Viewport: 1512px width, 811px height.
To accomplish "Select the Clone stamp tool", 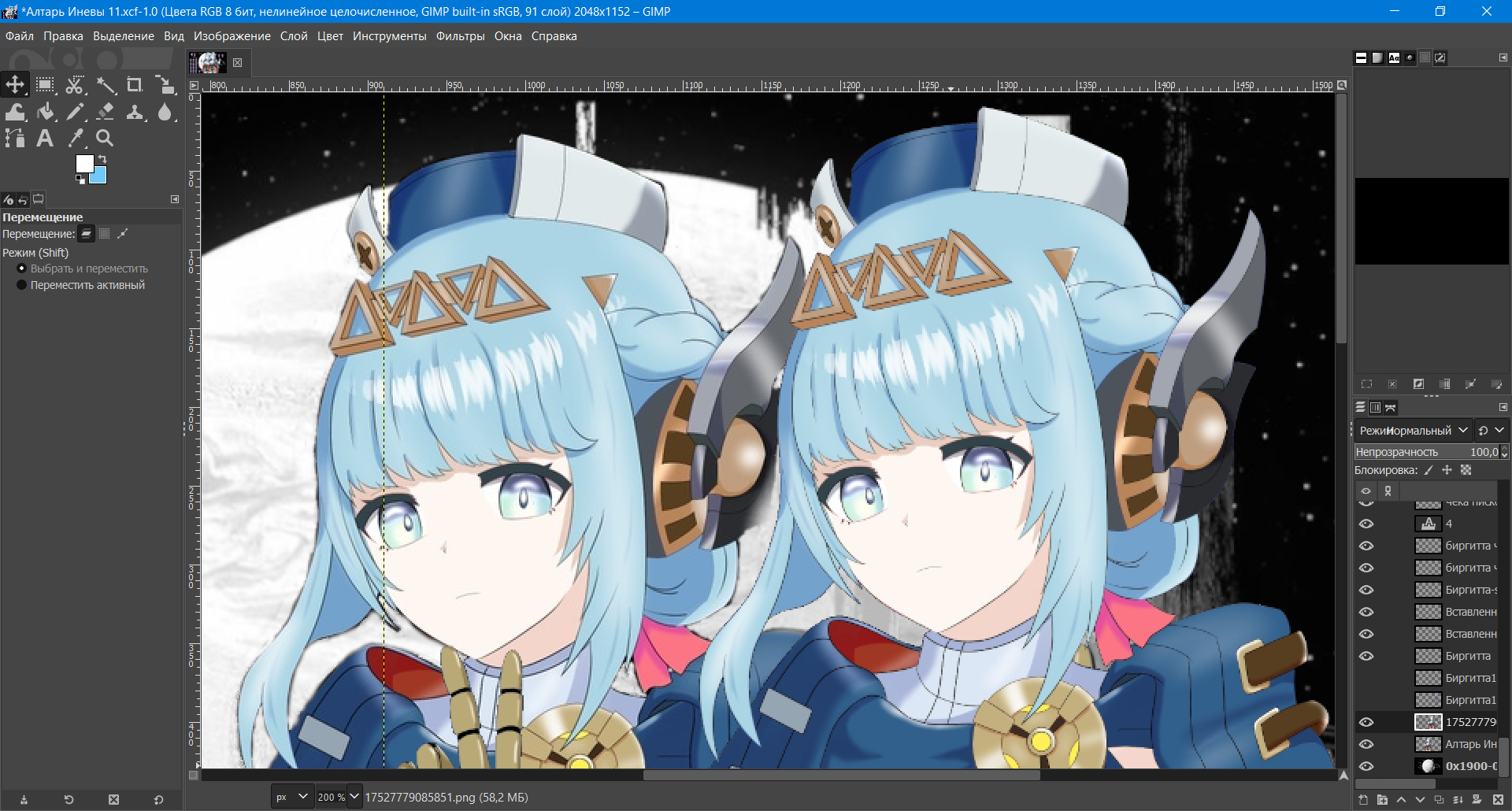I will coord(135,112).
